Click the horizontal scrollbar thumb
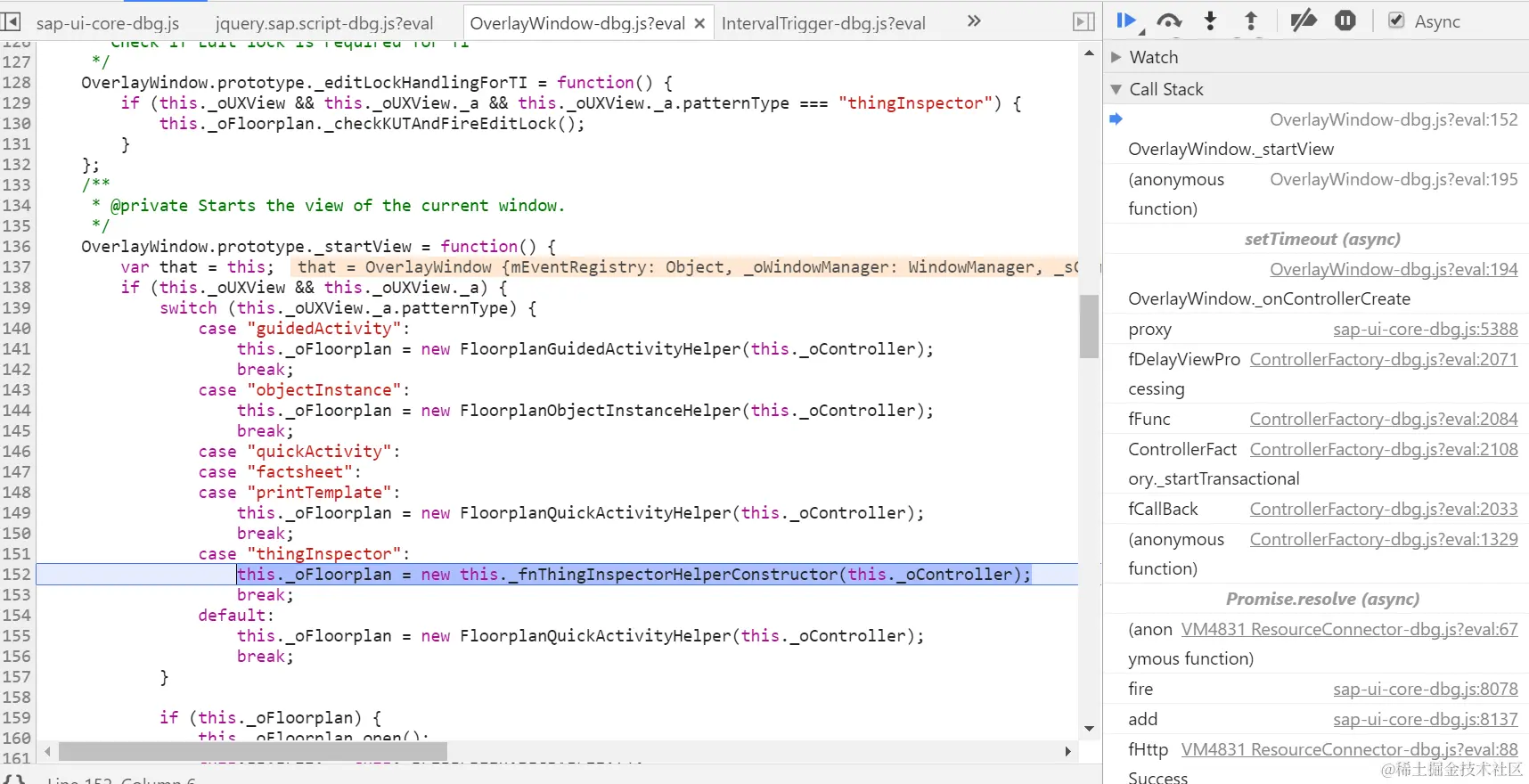The image size is (1529, 784). pos(253,751)
